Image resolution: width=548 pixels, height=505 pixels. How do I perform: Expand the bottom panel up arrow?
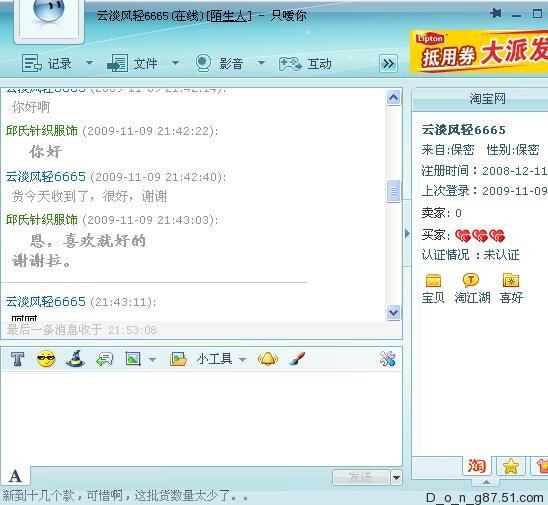tap(486, 482)
